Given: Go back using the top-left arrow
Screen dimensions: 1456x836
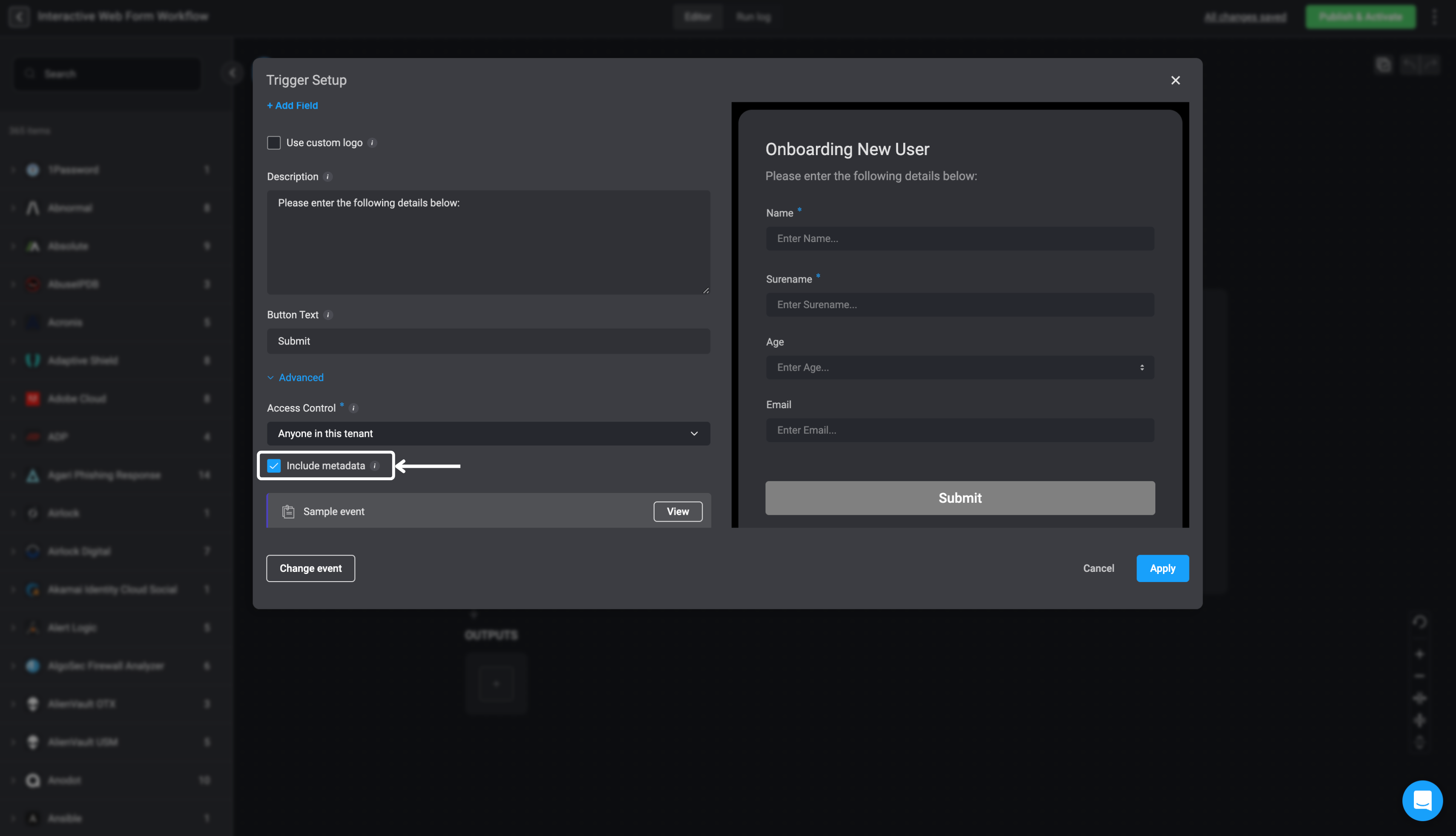Looking at the screenshot, I should pyautogui.click(x=19, y=17).
